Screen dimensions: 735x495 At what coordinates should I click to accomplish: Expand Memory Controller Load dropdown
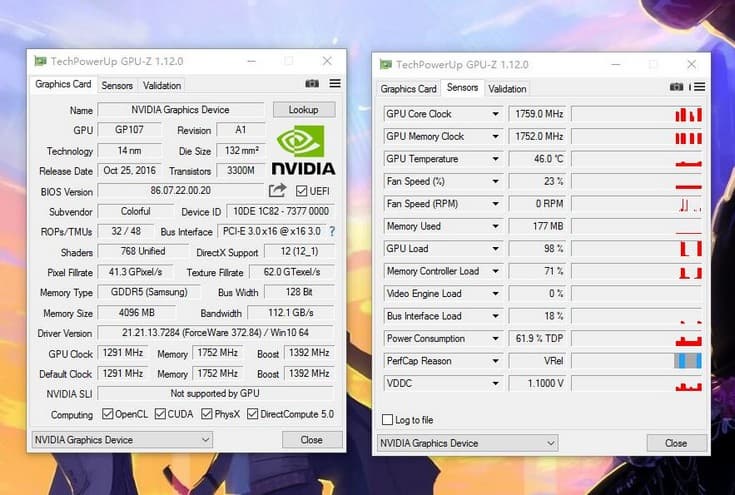point(495,271)
